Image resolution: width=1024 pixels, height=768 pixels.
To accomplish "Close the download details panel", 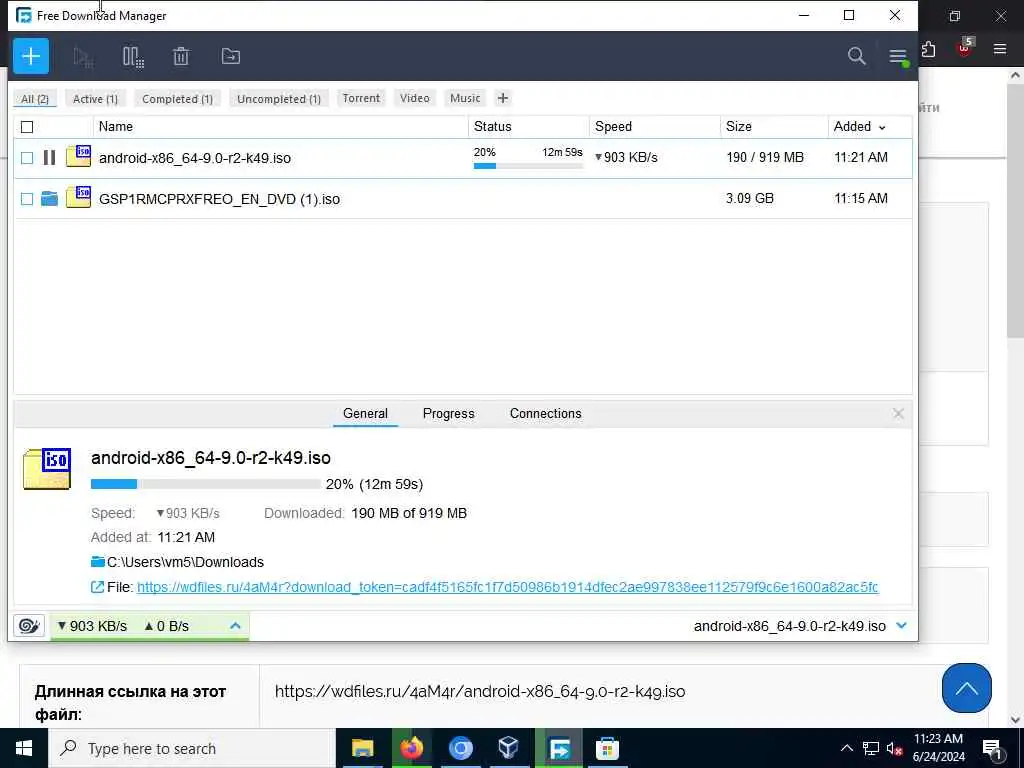I will point(899,413).
